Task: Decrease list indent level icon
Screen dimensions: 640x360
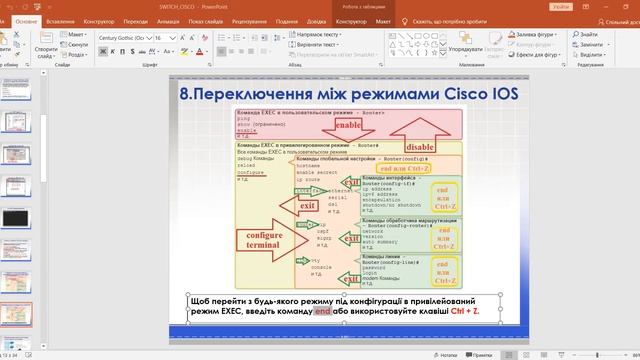Action: (255, 38)
